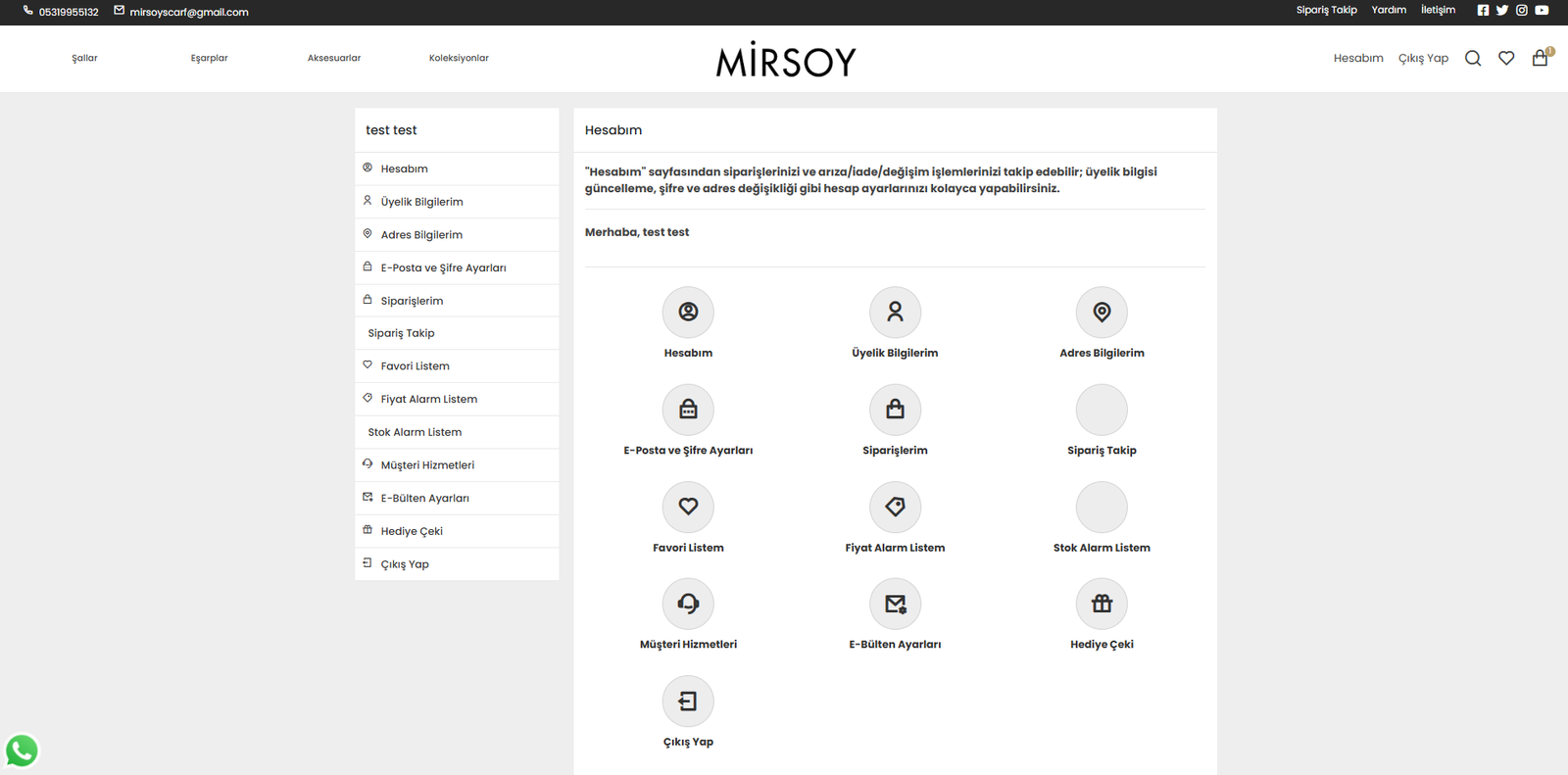Open the shopping bag cart icon
1568x775 pixels.
[x=1540, y=59]
